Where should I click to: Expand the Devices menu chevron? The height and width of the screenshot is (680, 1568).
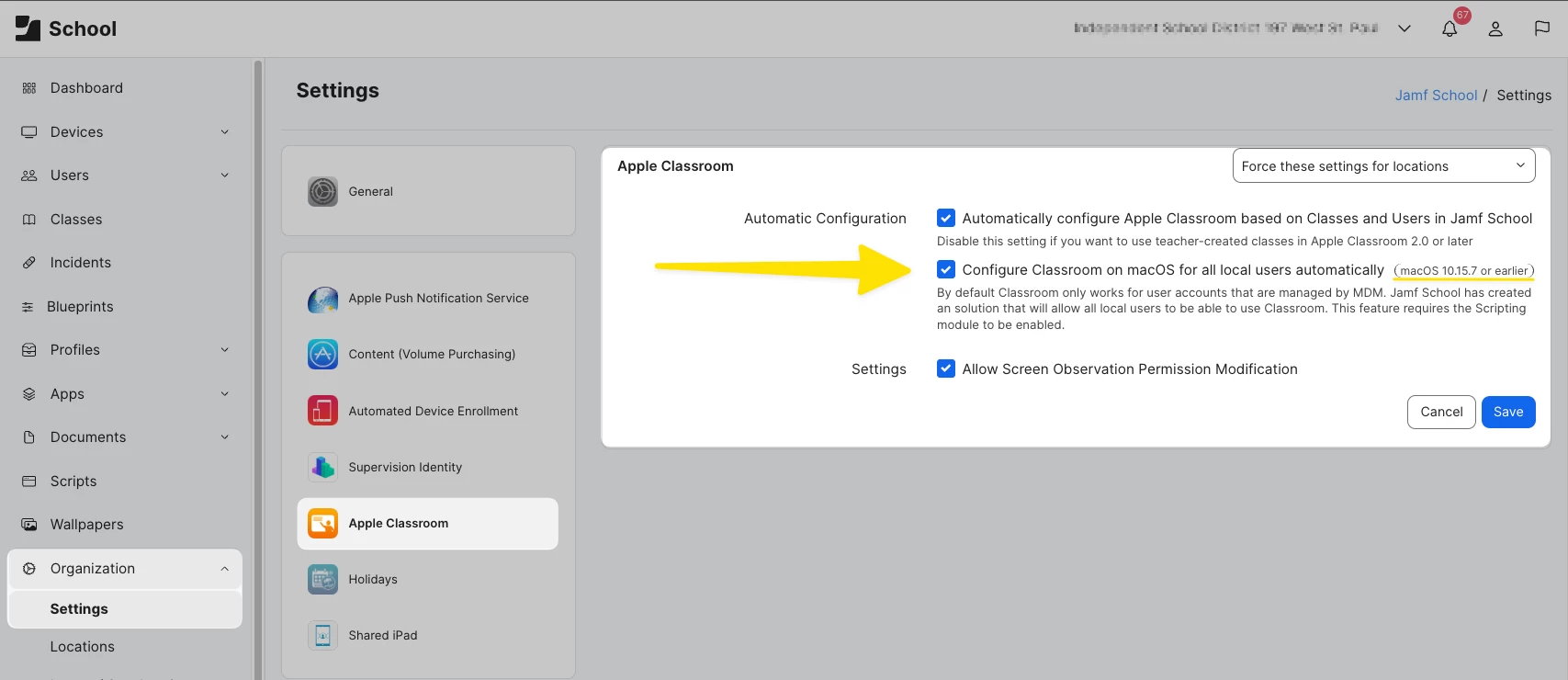tap(225, 132)
